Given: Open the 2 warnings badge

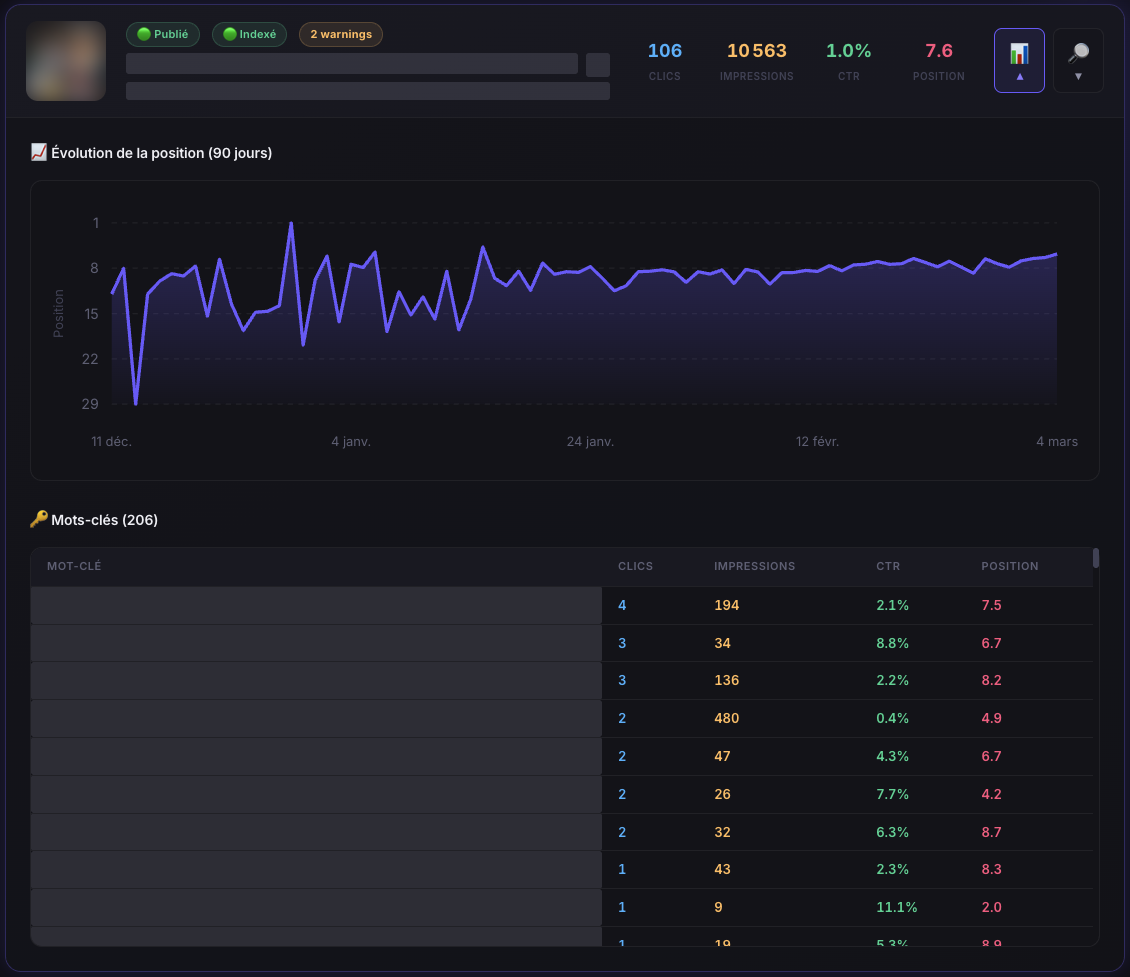Looking at the screenshot, I should (340, 34).
